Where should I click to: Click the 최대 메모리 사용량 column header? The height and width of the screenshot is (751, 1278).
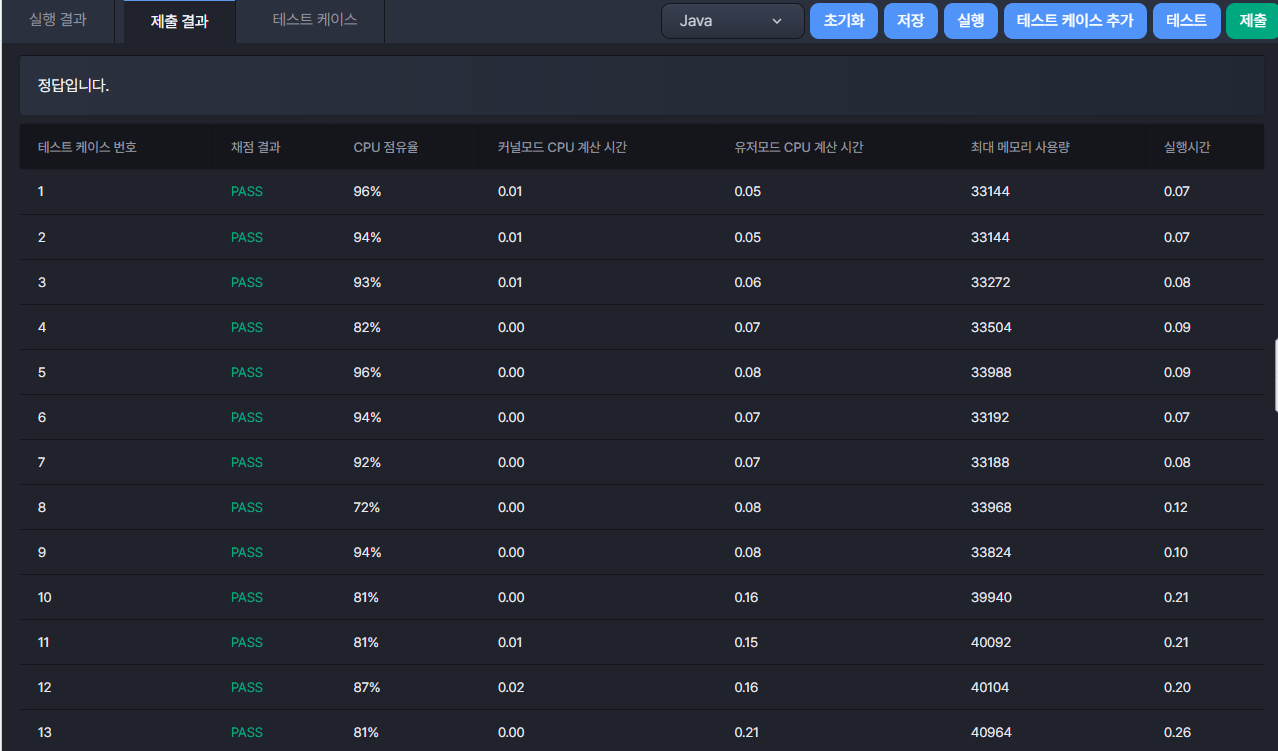(x=1020, y=147)
